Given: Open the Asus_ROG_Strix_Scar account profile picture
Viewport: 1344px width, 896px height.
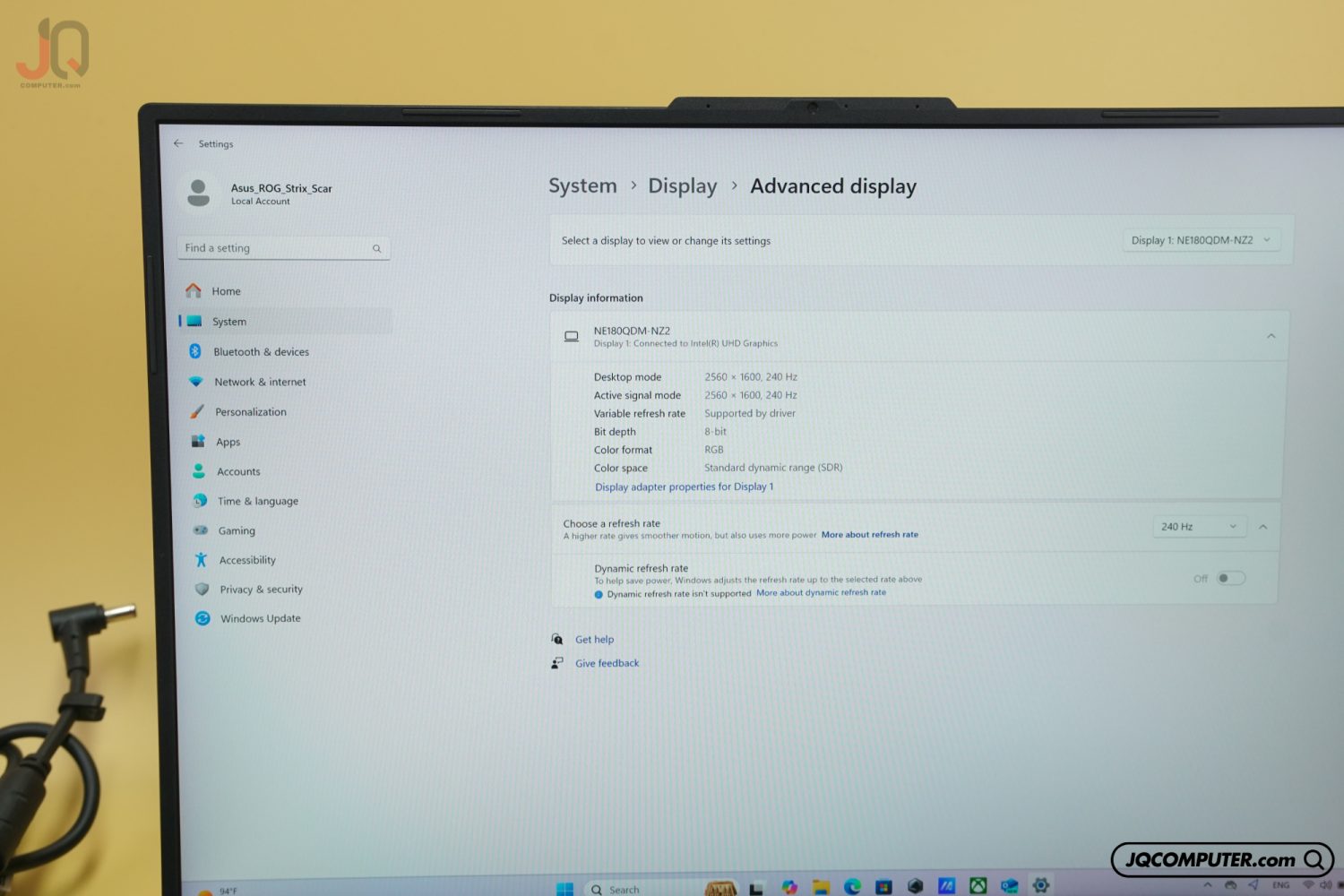Looking at the screenshot, I should [199, 193].
